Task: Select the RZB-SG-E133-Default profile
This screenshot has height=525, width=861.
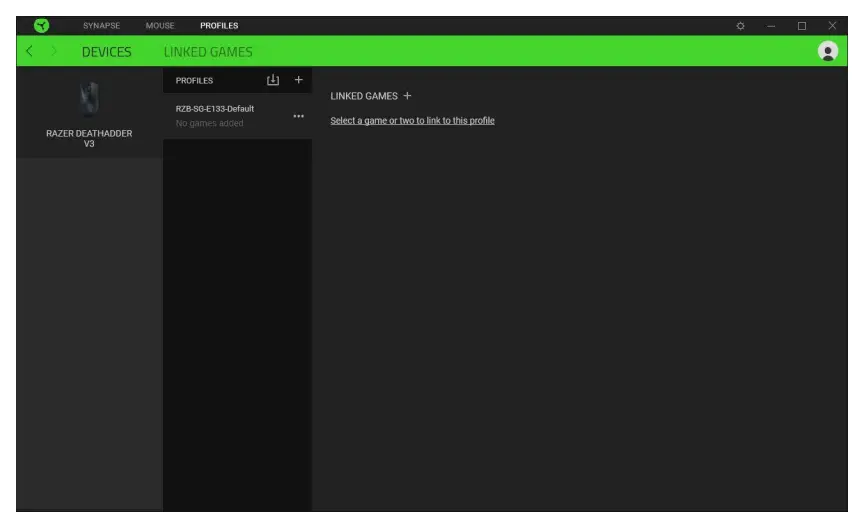Action: [x=237, y=116]
